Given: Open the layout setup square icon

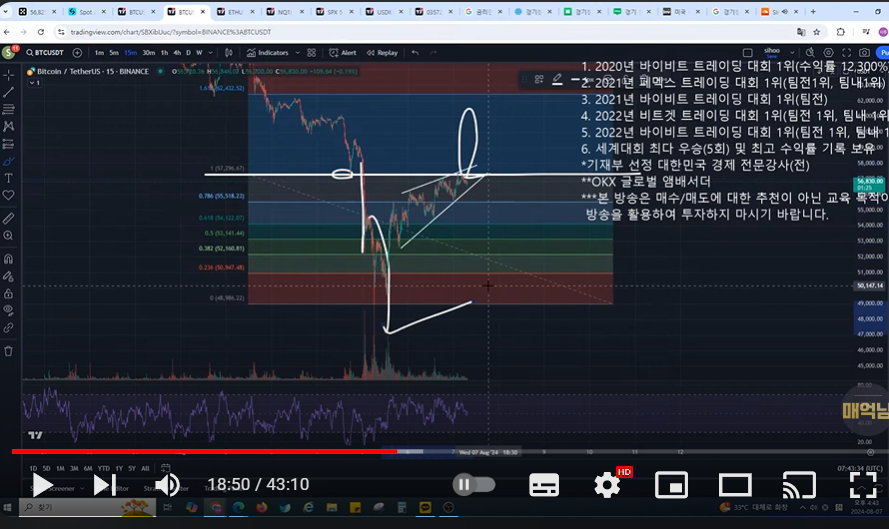Looking at the screenshot, I should (x=747, y=53).
